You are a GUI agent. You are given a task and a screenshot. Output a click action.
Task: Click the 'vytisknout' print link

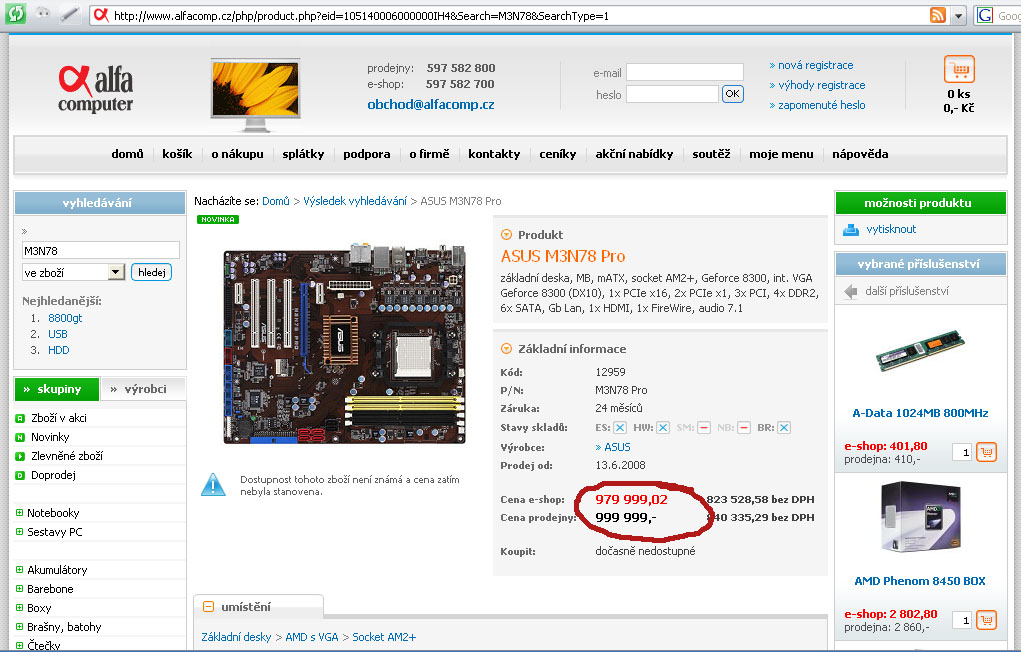point(891,229)
